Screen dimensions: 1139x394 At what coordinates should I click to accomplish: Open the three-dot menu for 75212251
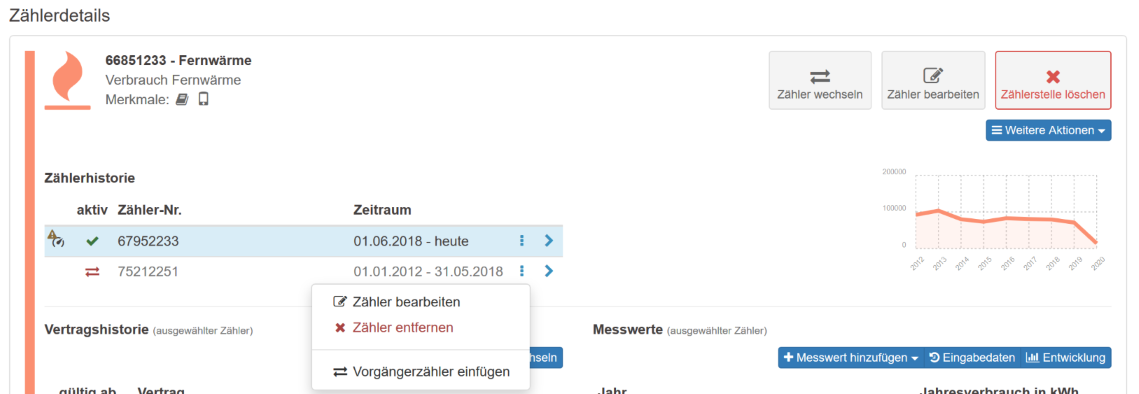pyautogui.click(x=522, y=271)
